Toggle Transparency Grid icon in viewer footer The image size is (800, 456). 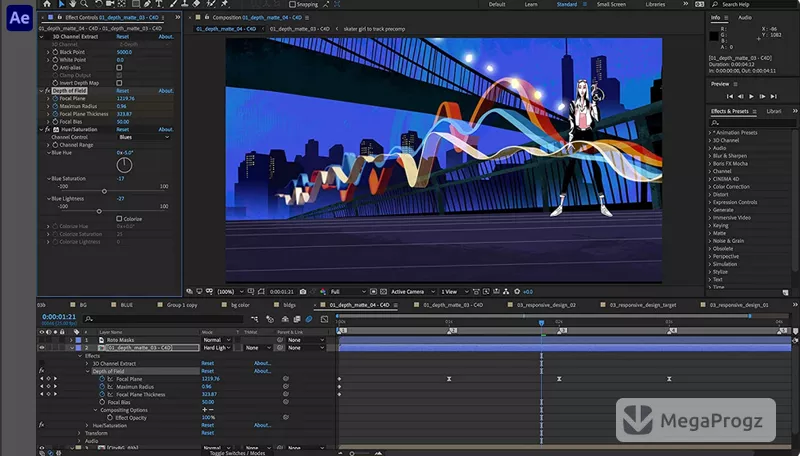tap(384, 292)
